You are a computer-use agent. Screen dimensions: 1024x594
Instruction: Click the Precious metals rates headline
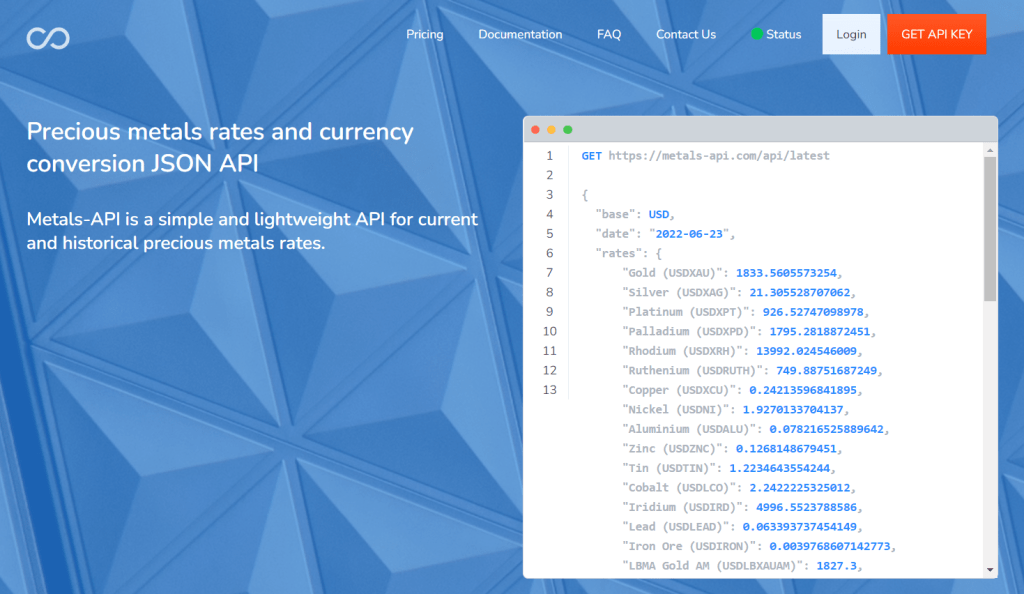(220, 148)
